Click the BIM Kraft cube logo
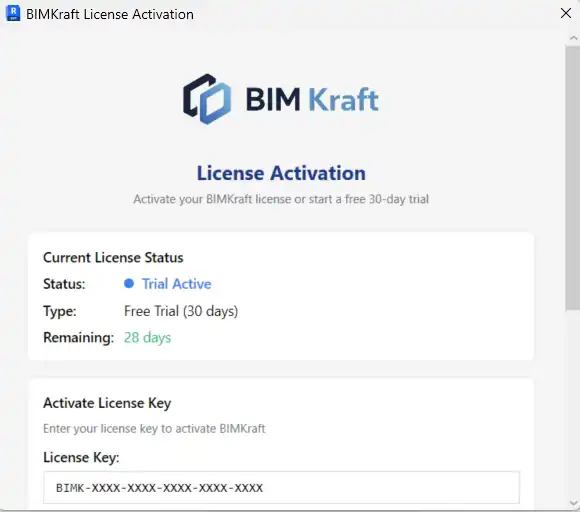 [207, 99]
